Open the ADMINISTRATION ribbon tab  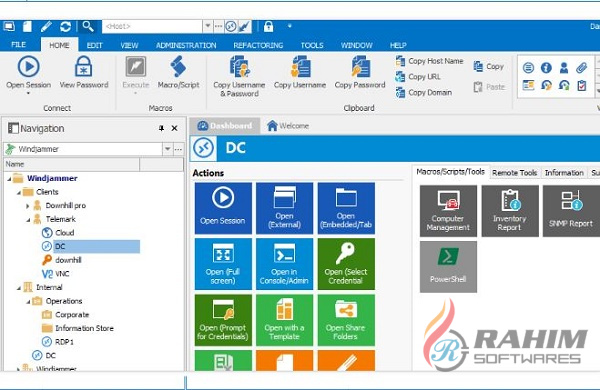click(186, 45)
